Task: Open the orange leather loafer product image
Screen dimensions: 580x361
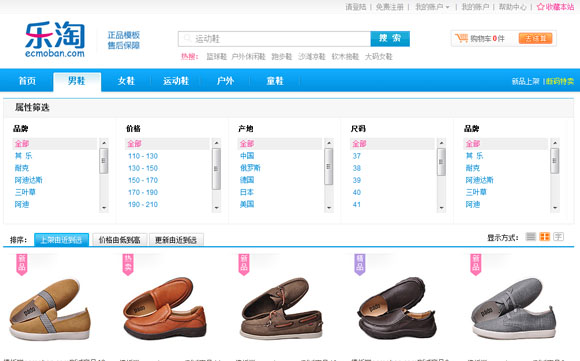Action: pos(165,308)
